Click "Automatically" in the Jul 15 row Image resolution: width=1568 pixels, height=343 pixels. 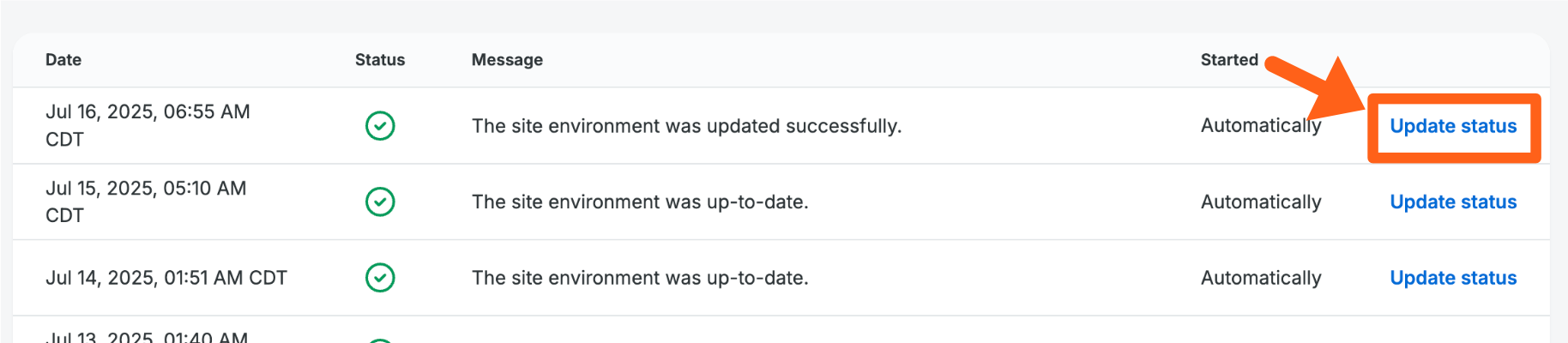pyautogui.click(x=1261, y=202)
